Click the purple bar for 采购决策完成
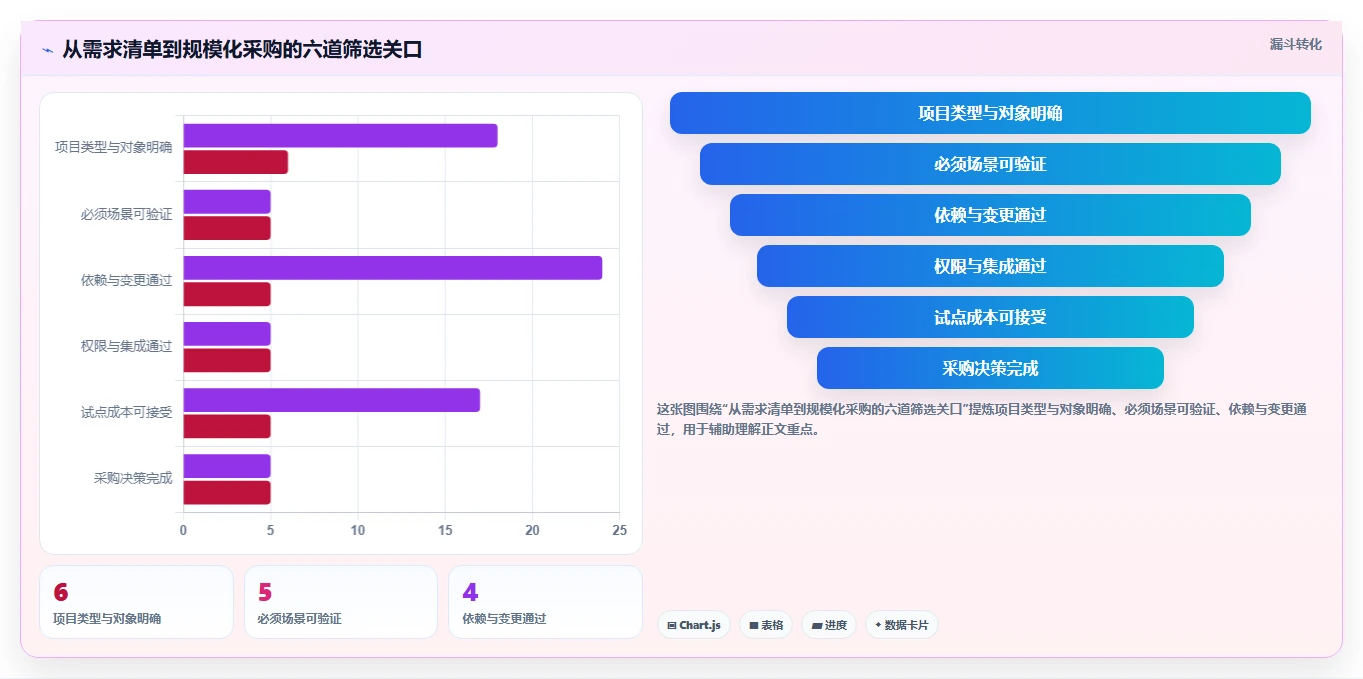The image size is (1363, 679). pyautogui.click(x=227, y=466)
